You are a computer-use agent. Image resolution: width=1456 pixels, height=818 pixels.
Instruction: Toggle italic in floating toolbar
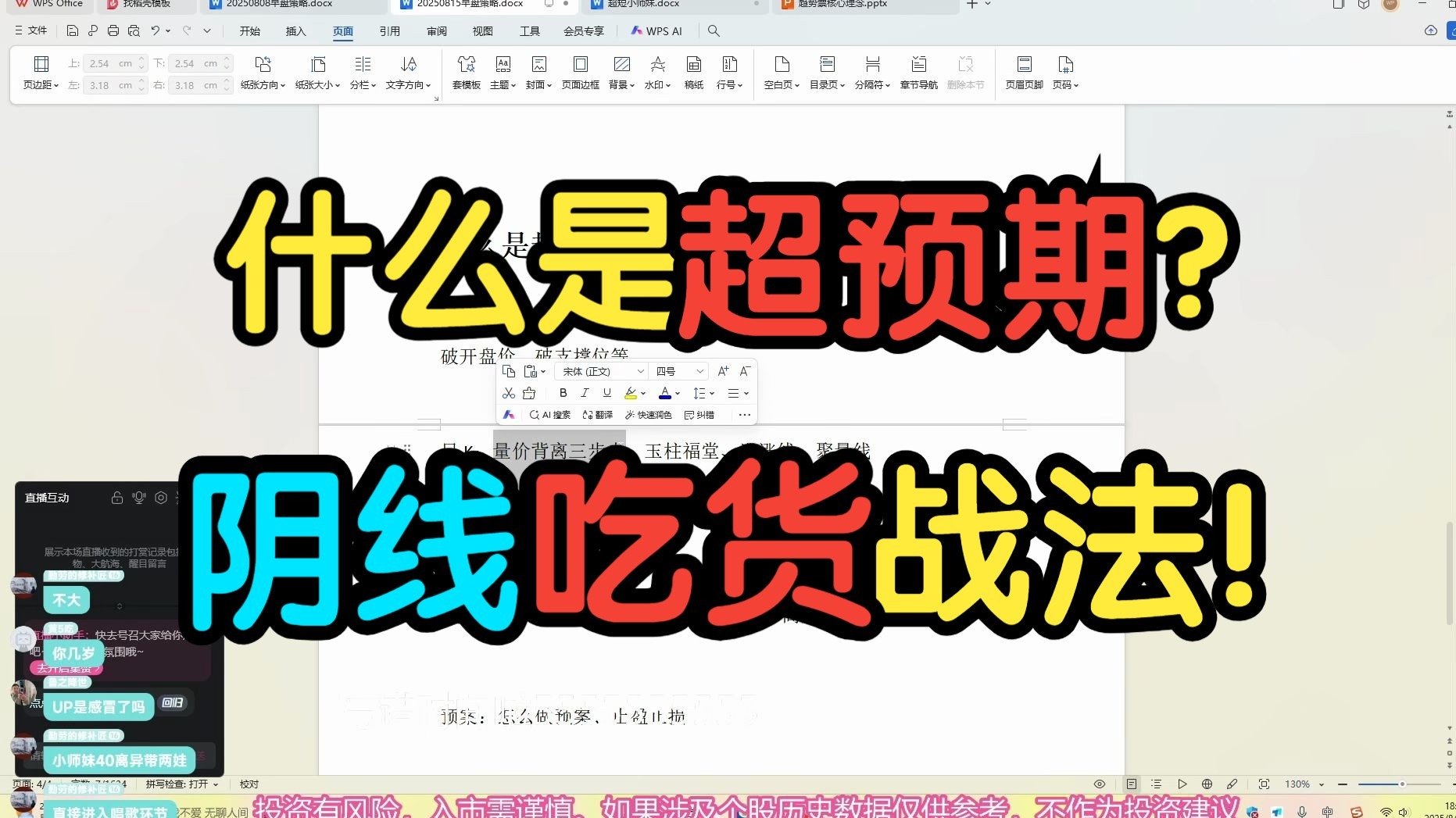click(x=585, y=393)
